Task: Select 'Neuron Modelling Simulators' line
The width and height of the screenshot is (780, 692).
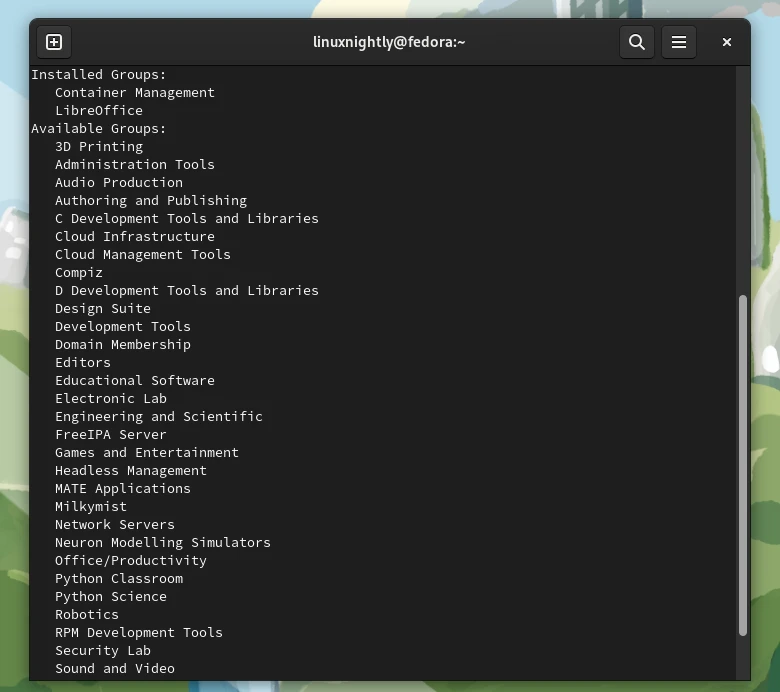Action: click(x=163, y=542)
